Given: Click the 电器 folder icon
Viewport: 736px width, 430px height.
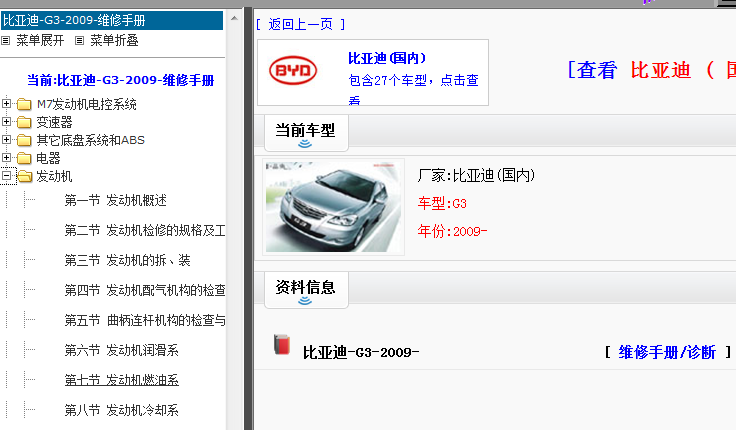Looking at the screenshot, I should (24, 158).
